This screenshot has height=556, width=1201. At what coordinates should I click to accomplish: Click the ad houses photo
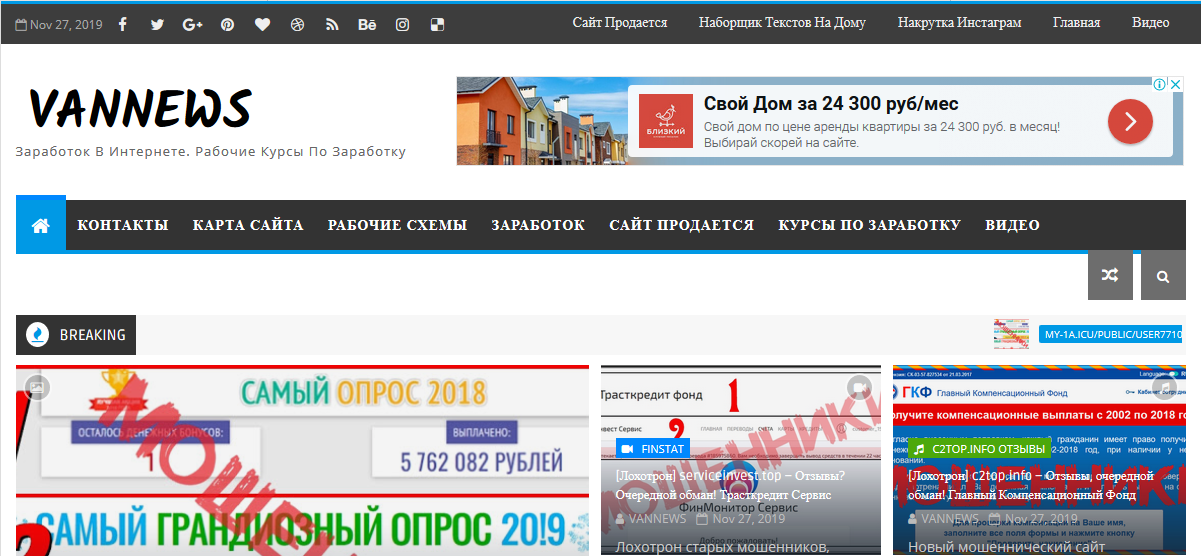click(x=542, y=121)
